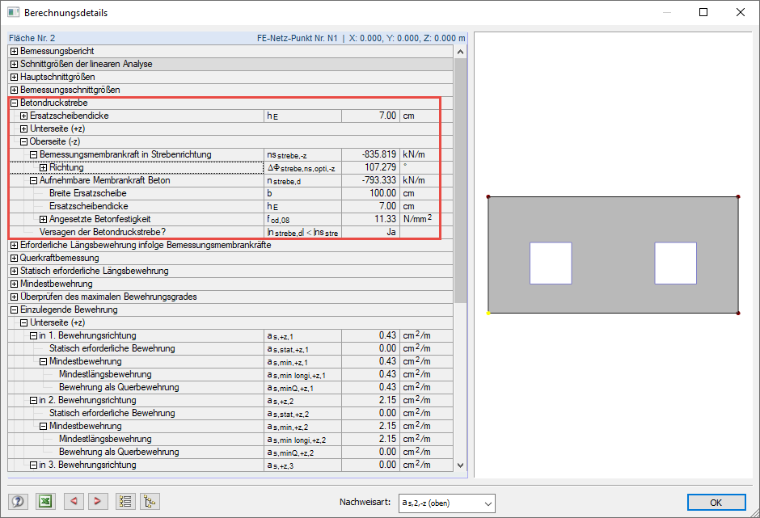
Task: Collapse the Betondruckstrebe section
Action: point(14,103)
